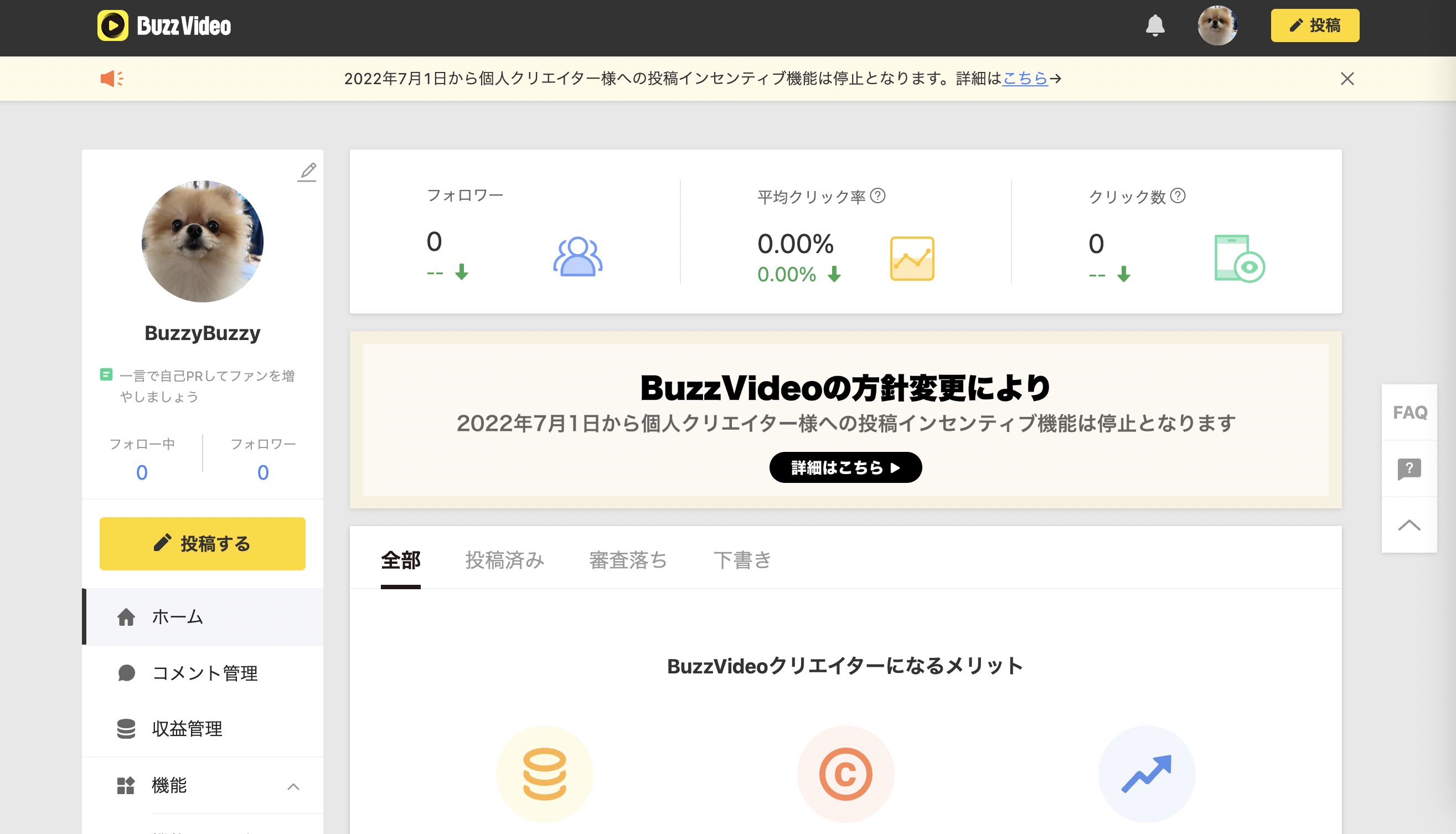Click the coin stack icon next to 収益管理

(x=126, y=729)
